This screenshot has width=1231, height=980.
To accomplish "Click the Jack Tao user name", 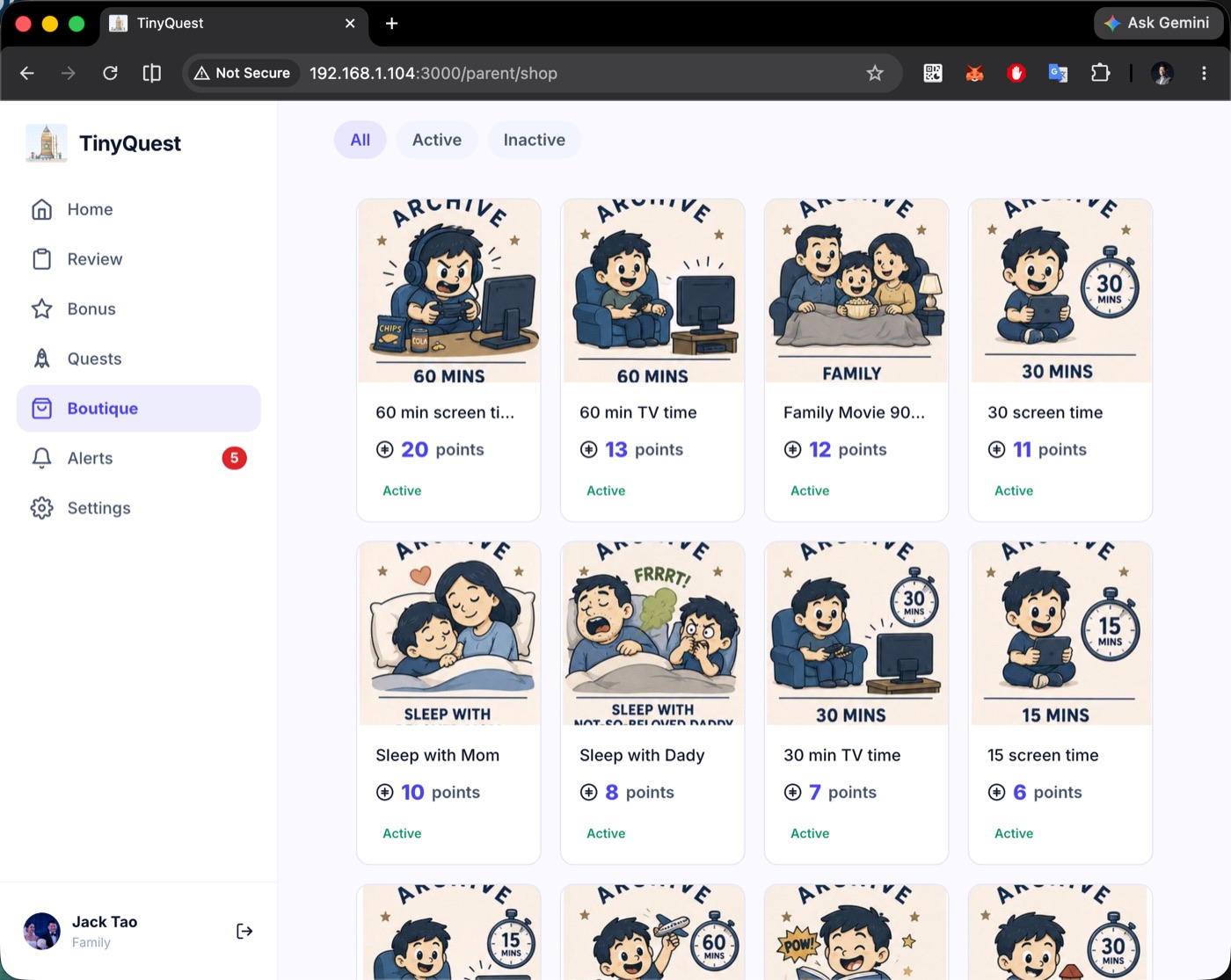I will (105, 922).
